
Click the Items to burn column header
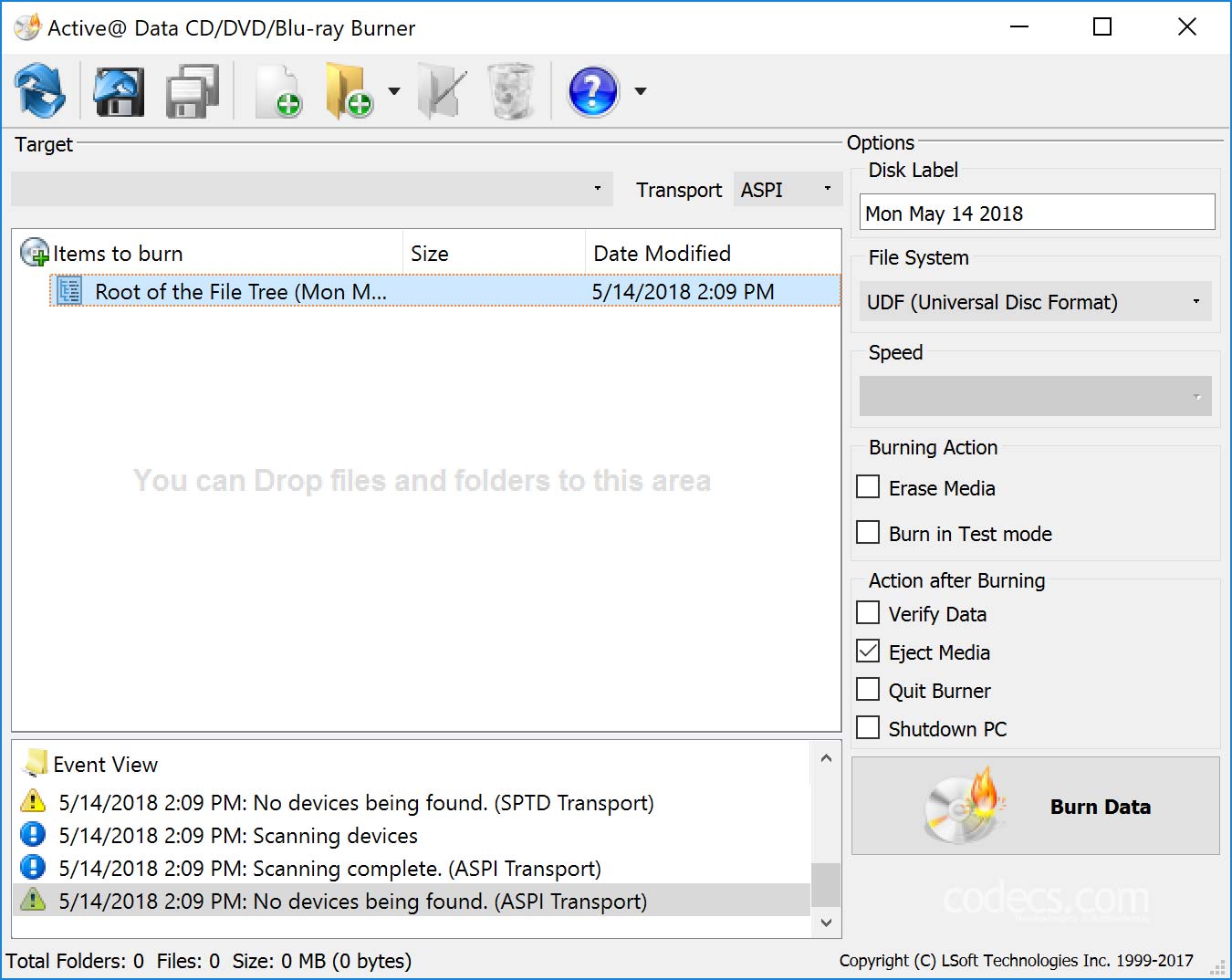click(208, 253)
